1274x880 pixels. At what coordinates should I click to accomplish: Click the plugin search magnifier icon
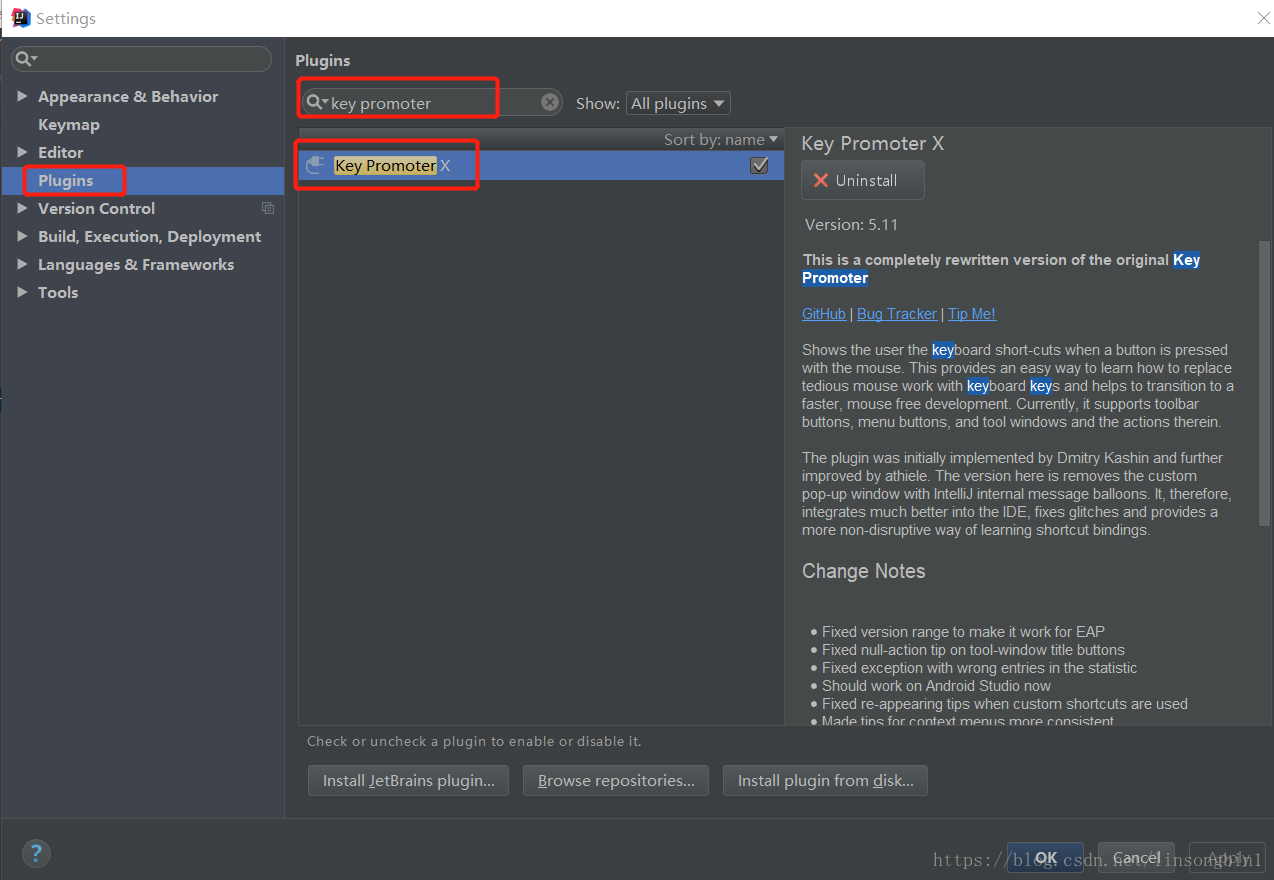[x=317, y=102]
